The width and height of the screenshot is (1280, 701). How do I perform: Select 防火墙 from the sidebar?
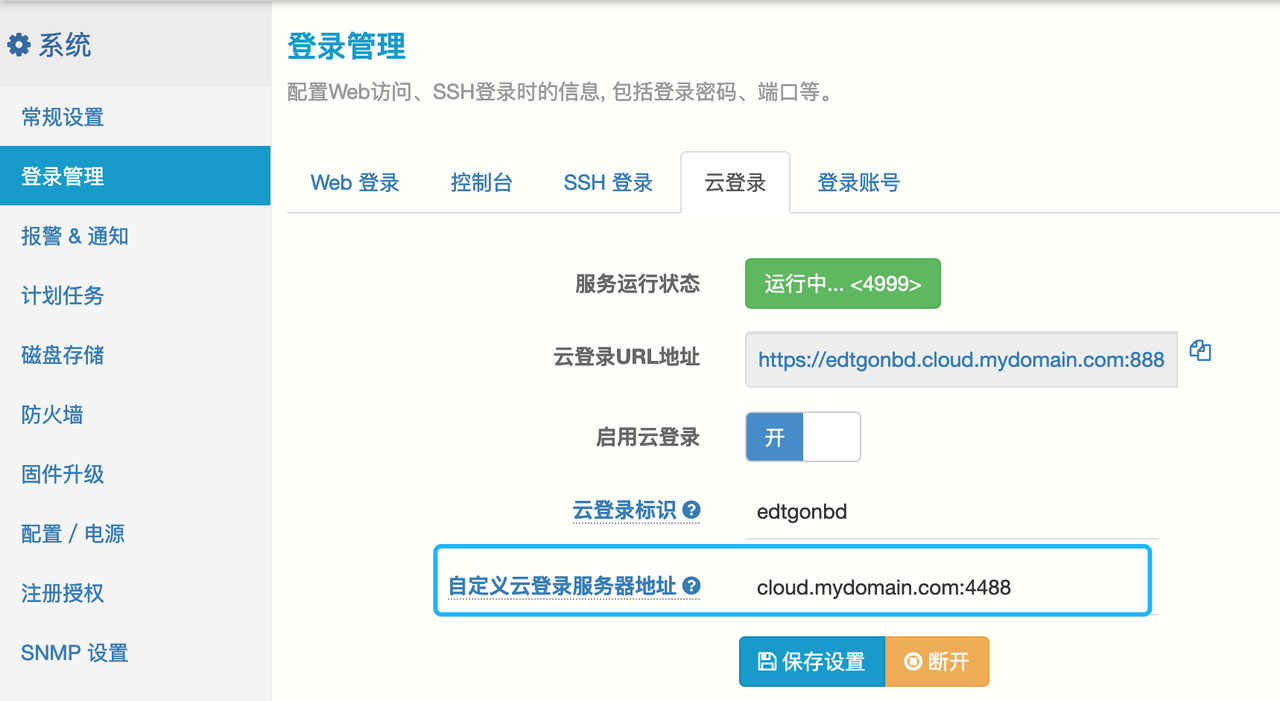(52, 414)
